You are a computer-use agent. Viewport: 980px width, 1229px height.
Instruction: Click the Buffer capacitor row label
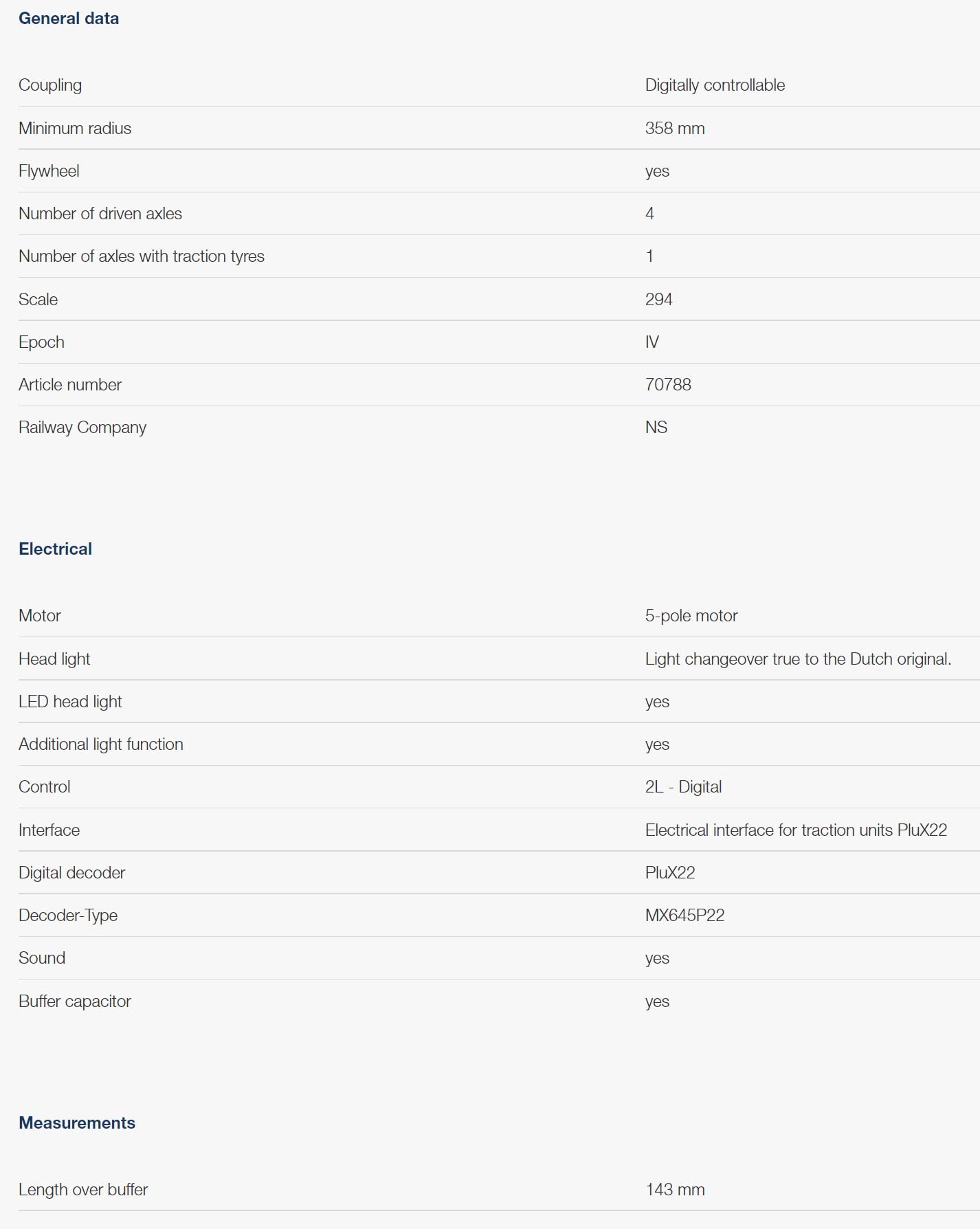(75, 1001)
